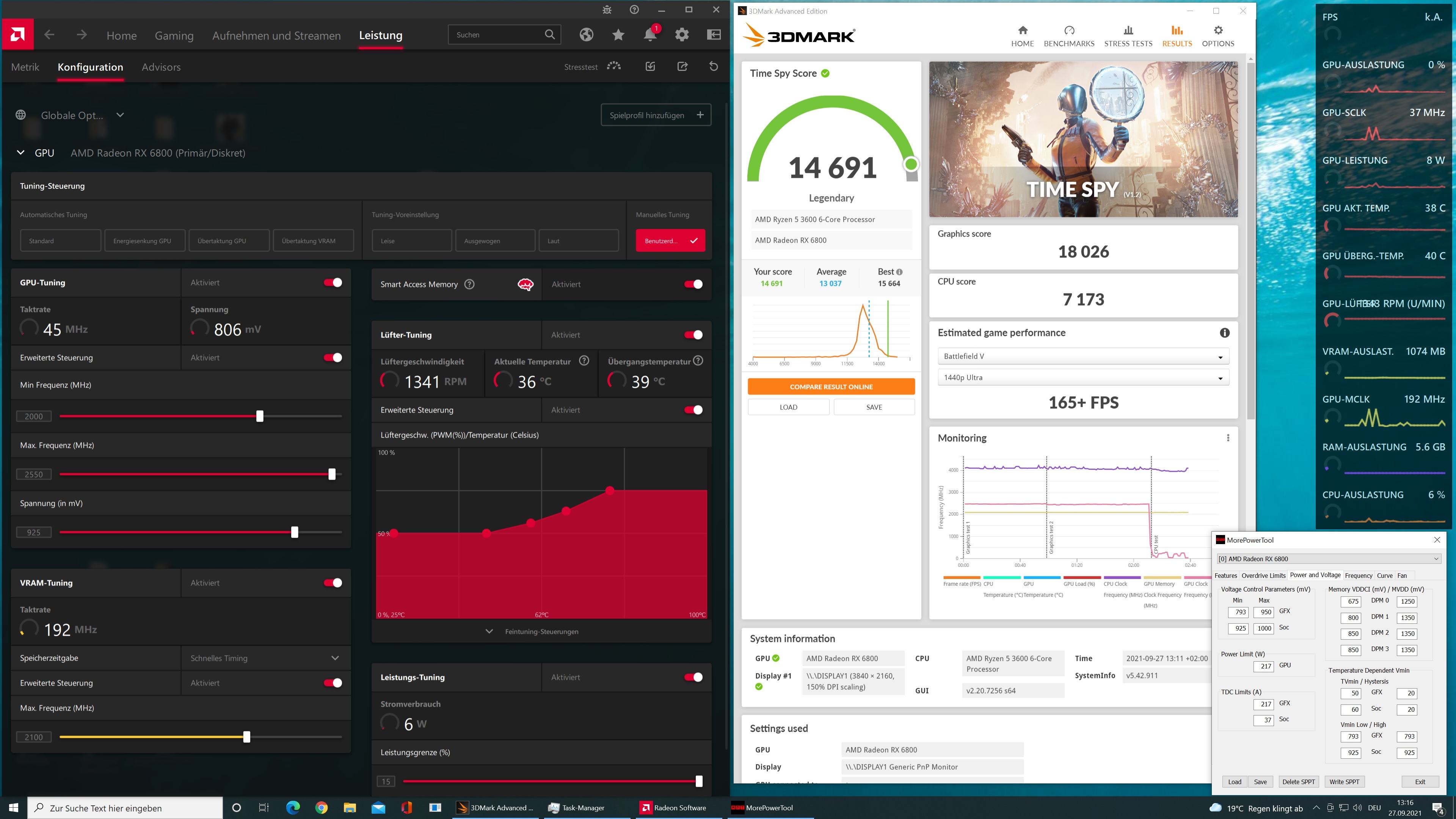Click Monitoring three-dot menu icon

[1228, 438]
